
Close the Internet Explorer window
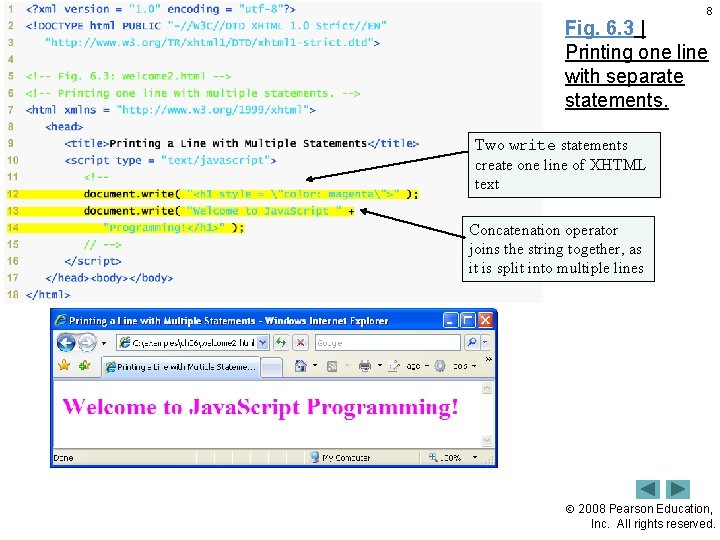485,320
